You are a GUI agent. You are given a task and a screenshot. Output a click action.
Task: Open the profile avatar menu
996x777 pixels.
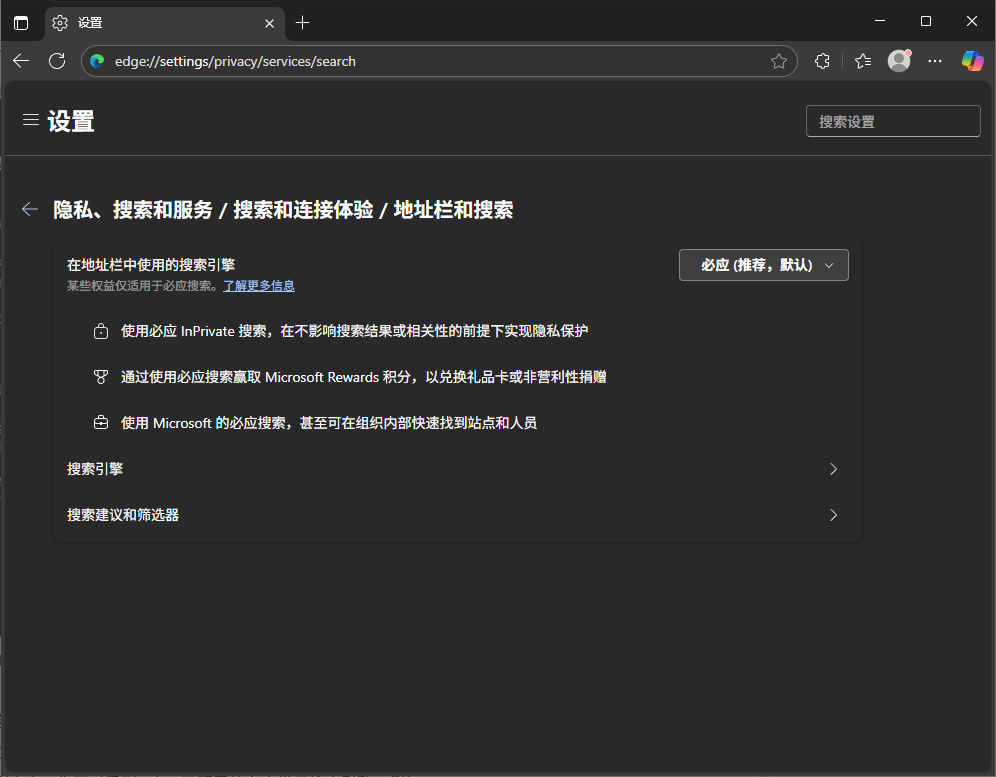898,61
